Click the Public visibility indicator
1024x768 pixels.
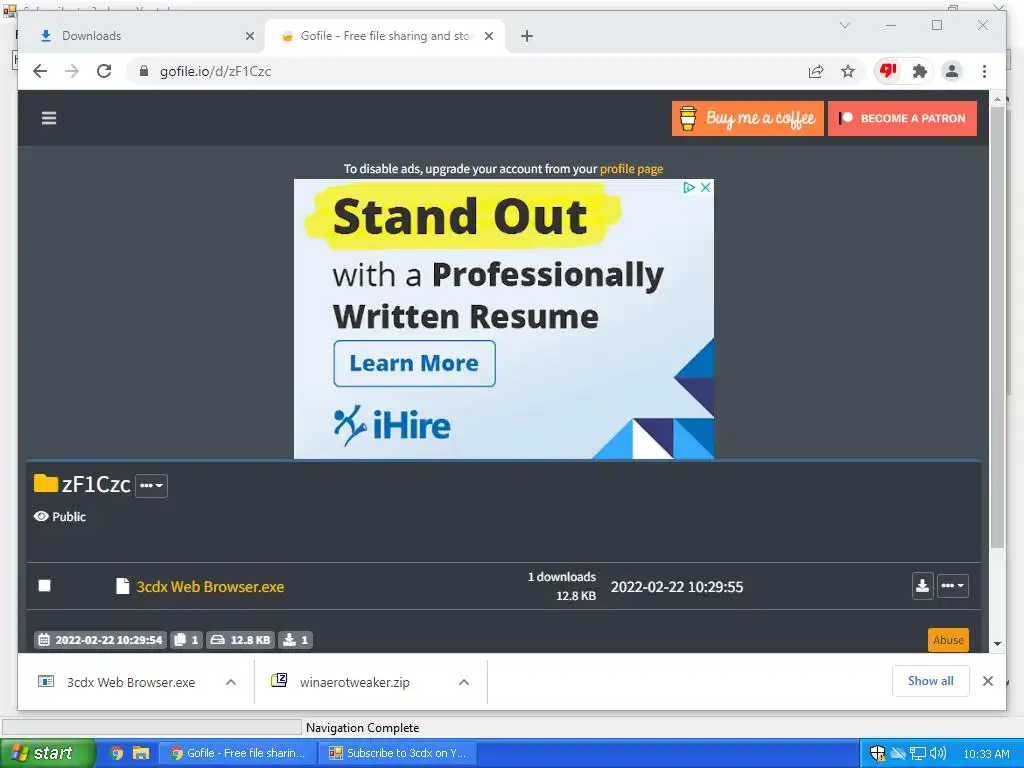tap(60, 517)
